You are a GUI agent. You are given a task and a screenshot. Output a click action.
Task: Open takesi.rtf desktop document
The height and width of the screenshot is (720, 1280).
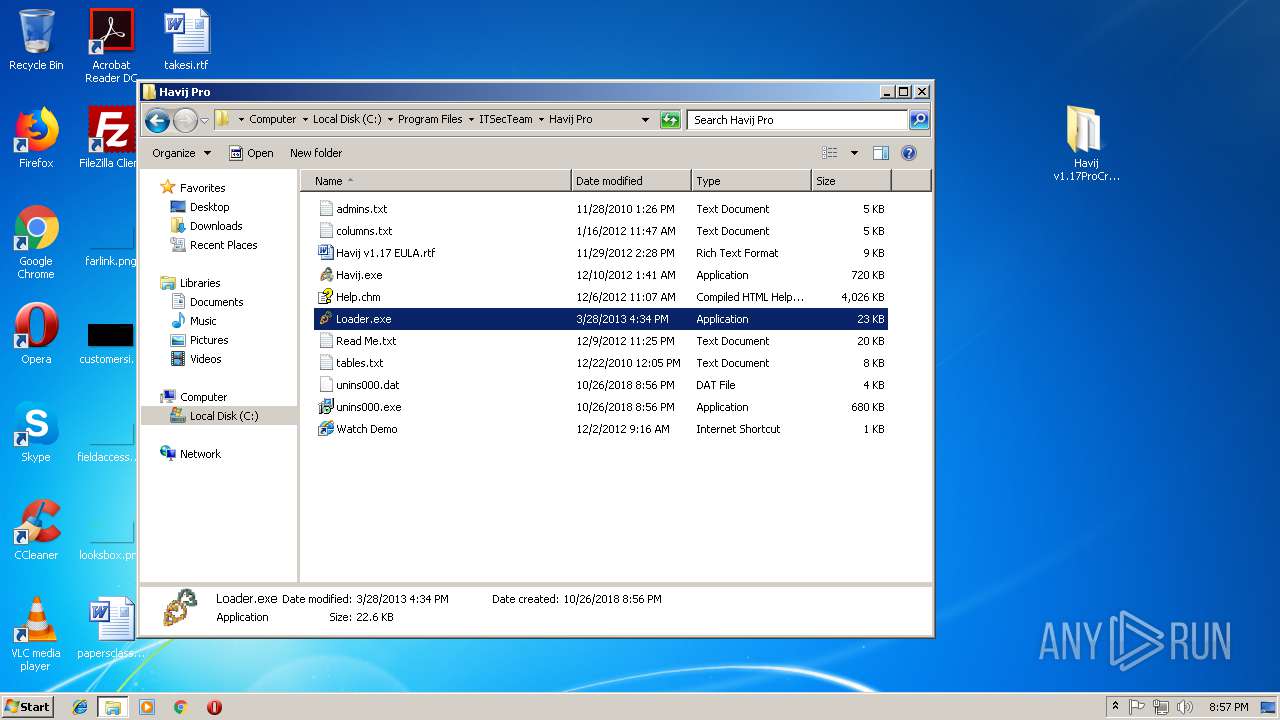[x=186, y=40]
